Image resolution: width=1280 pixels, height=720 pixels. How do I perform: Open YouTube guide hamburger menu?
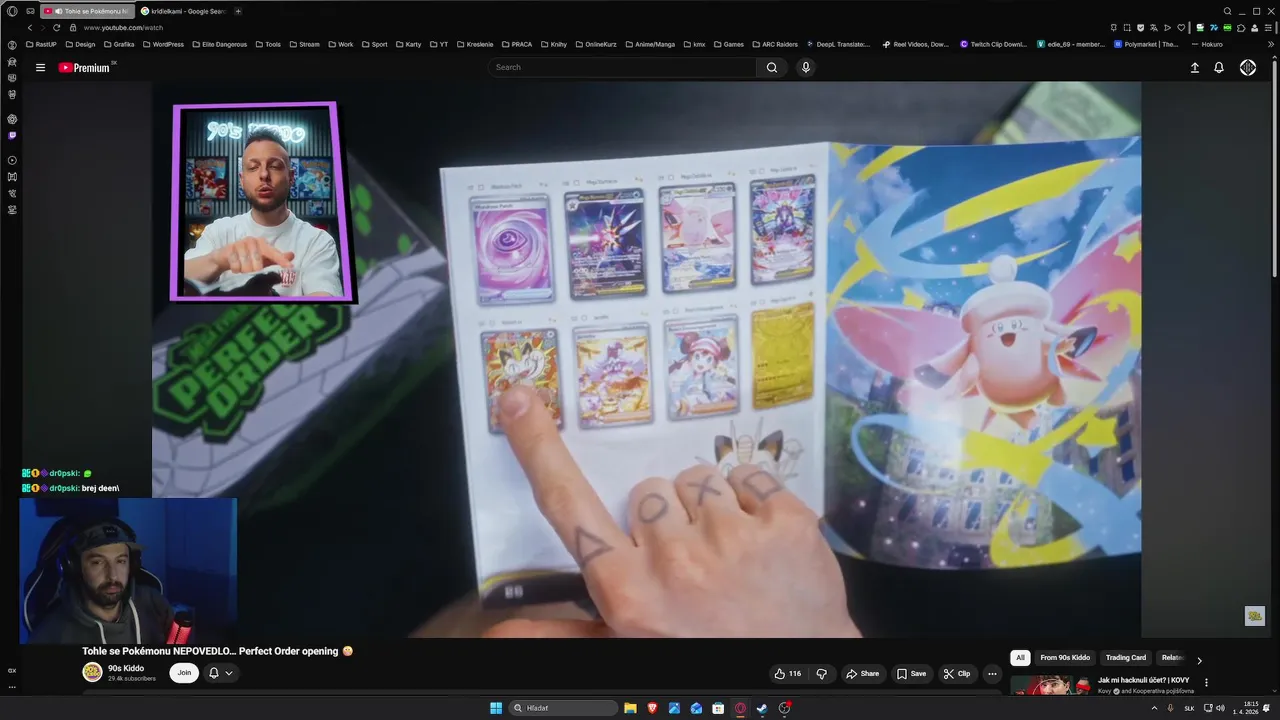pyautogui.click(x=40, y=67)
